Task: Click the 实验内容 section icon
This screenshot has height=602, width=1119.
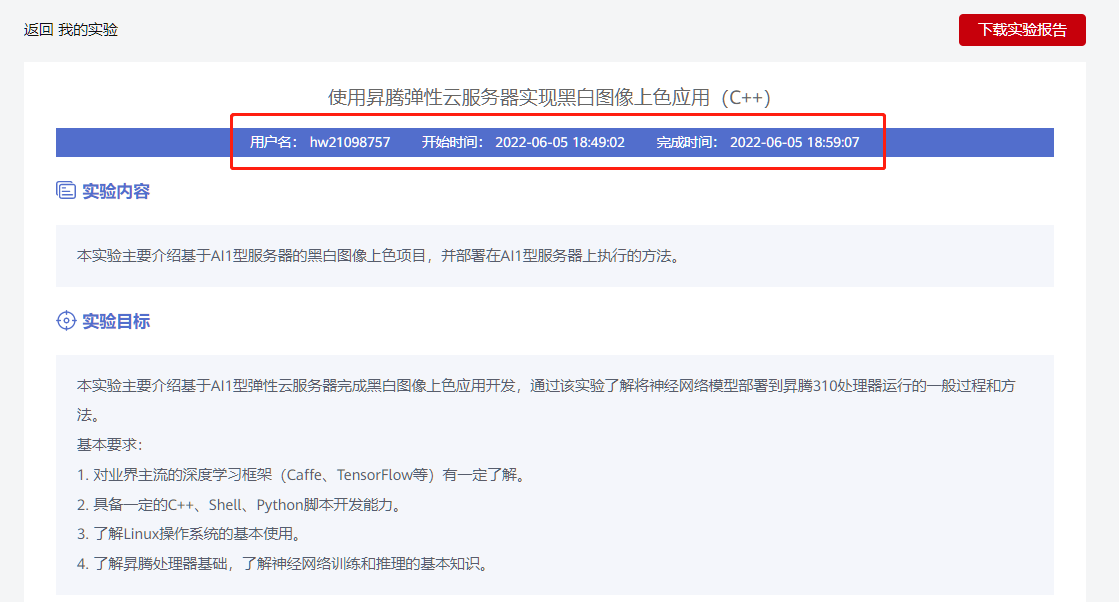Action: coord(66,190)
